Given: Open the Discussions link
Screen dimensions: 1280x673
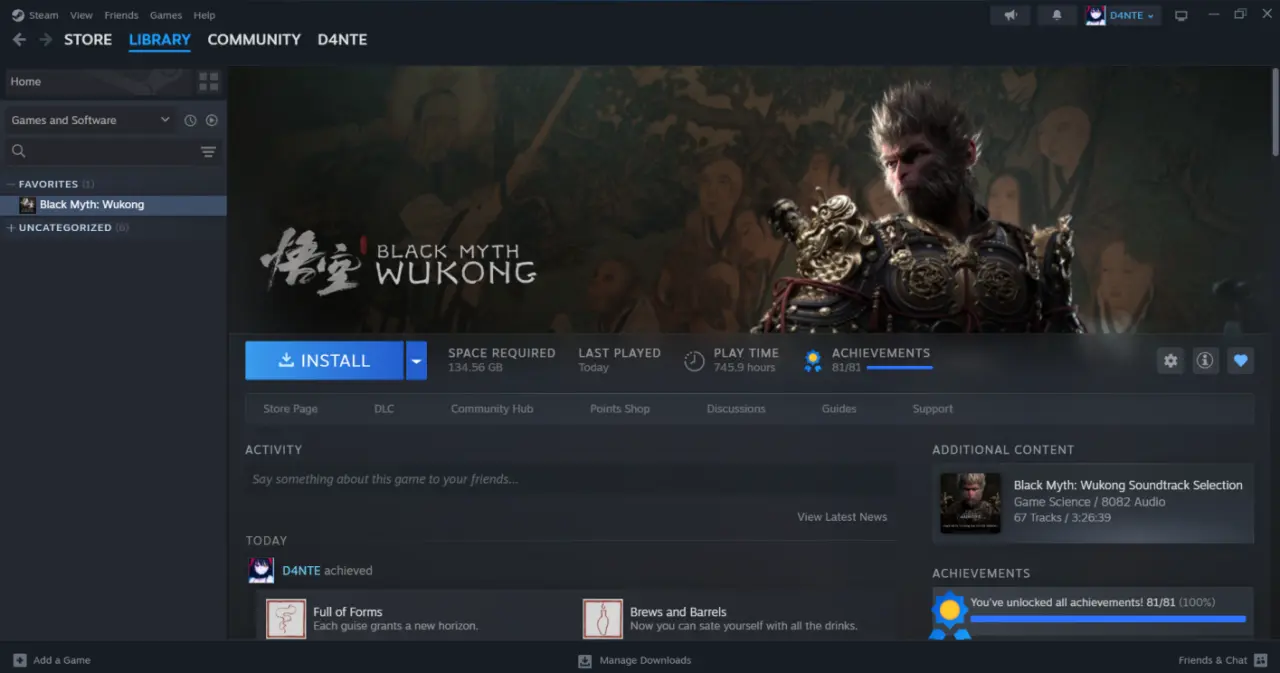Looking at the screenshot, I should 736,409.
